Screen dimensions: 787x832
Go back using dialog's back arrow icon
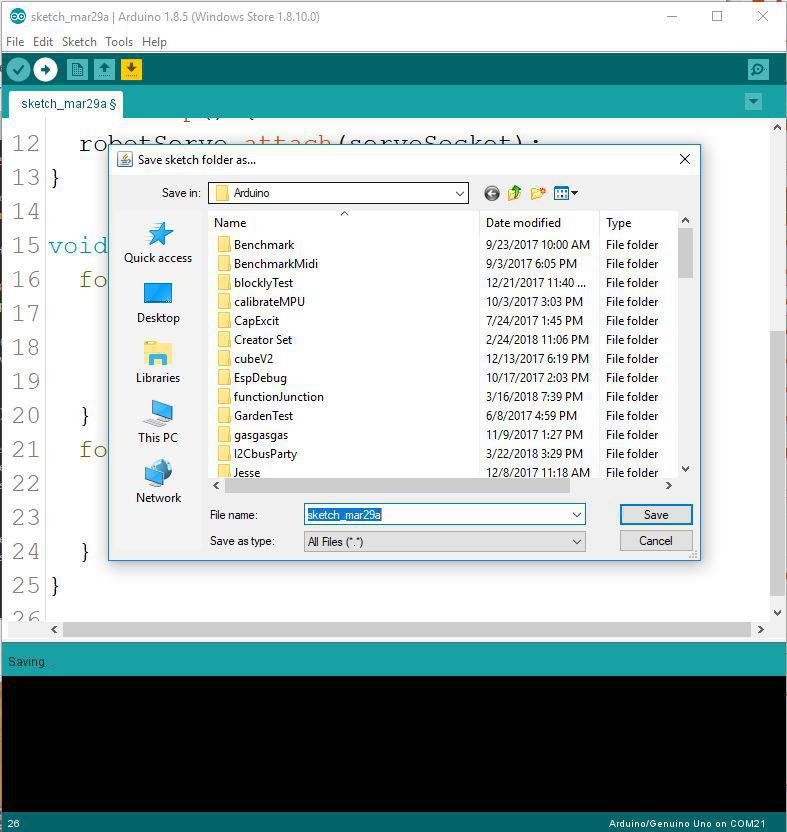491,193
